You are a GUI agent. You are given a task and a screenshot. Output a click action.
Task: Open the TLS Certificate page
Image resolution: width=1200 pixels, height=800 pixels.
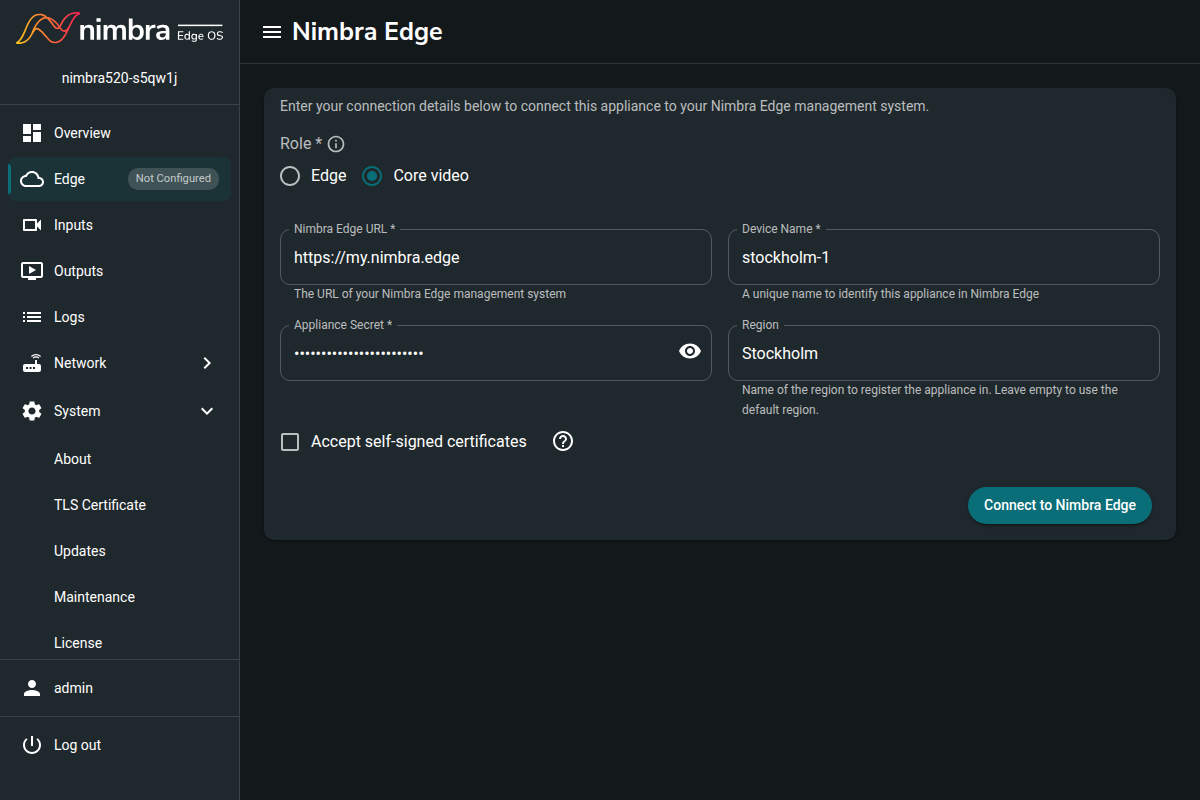[120, 505]
